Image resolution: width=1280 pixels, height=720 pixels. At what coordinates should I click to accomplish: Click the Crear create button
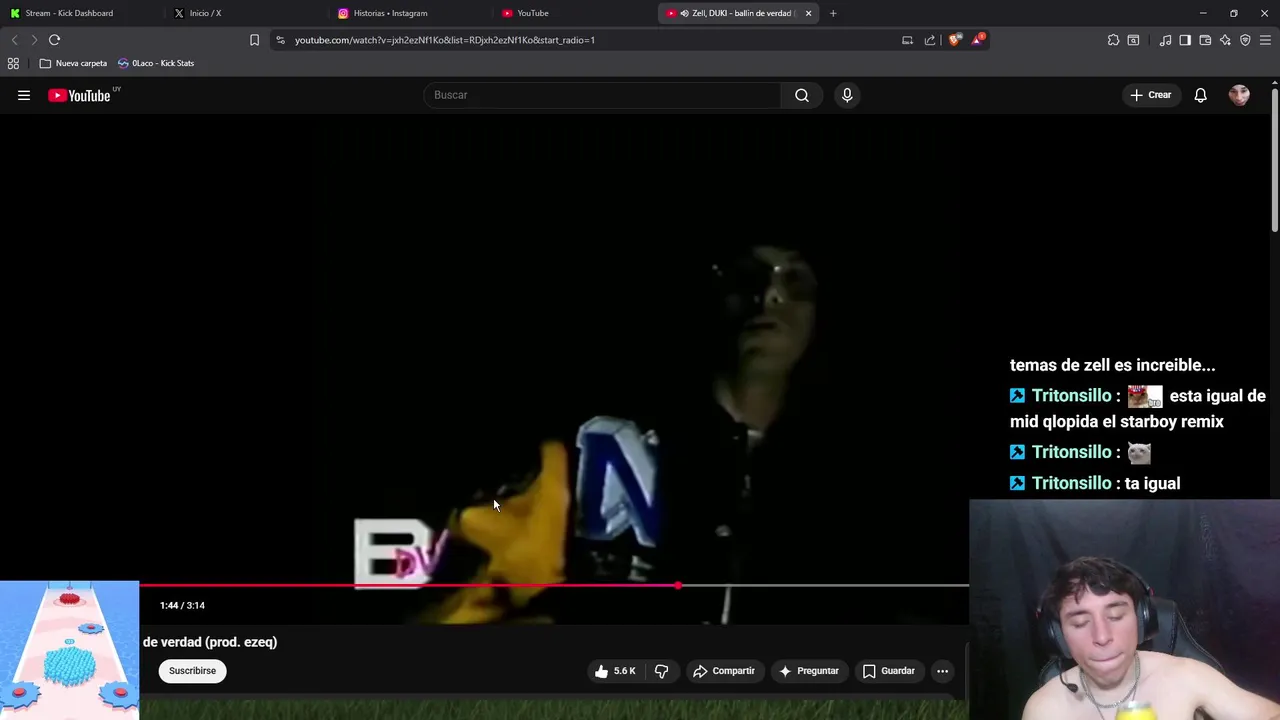pos(1151,95)
